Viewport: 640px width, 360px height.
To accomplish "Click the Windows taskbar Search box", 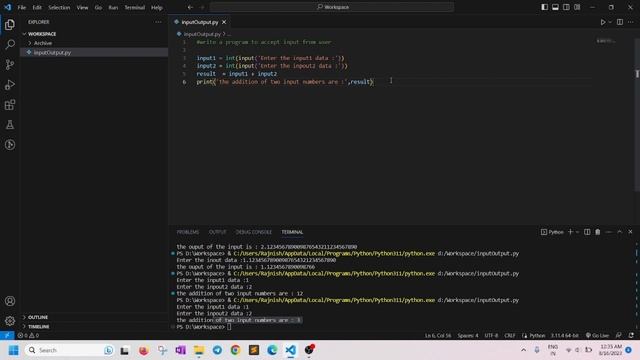I will (x=69, y=350).
